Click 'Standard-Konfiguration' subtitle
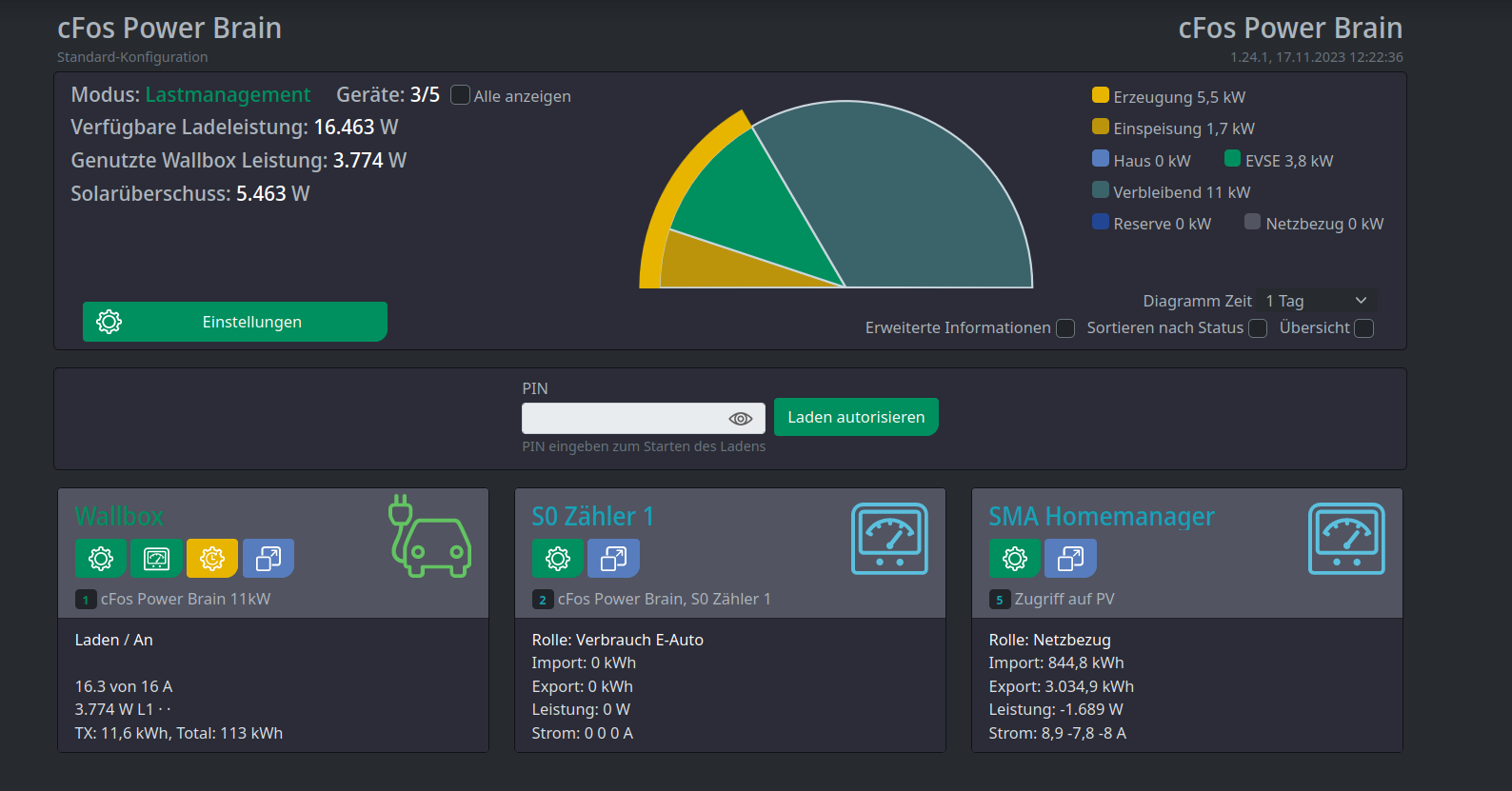Viewport: 1512px width, 791px height. (x=132, y=57)
